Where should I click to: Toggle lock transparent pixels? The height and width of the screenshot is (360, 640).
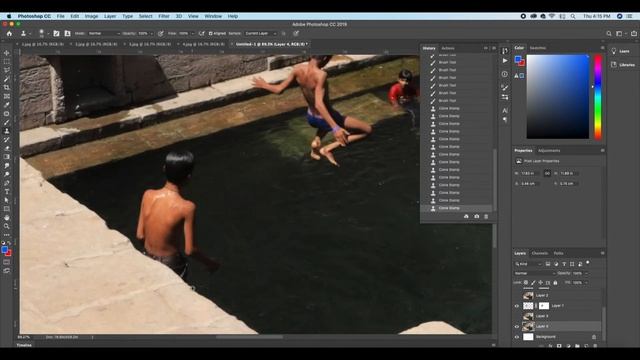point(526,282)
